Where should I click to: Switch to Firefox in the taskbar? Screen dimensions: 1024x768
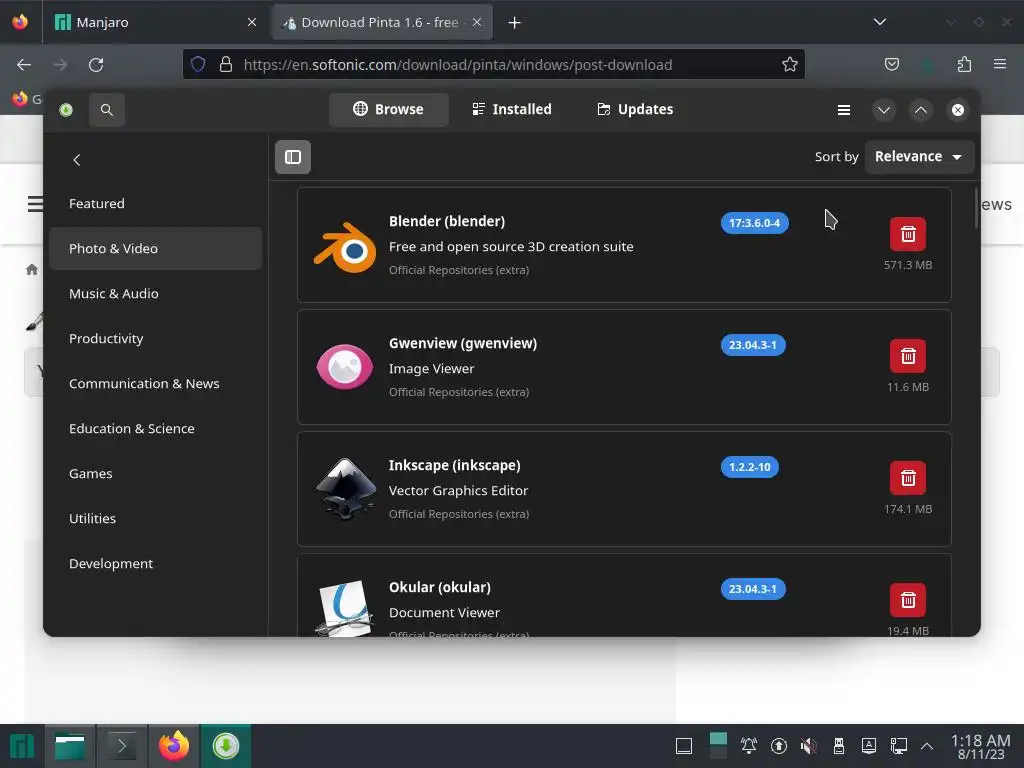[174, 746]
